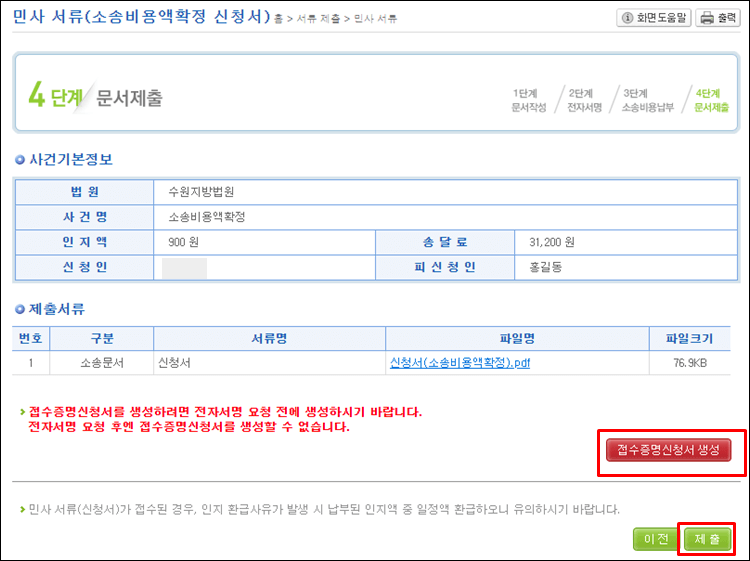
Task: Click the 파일명 column header
Action: [517, 339]
